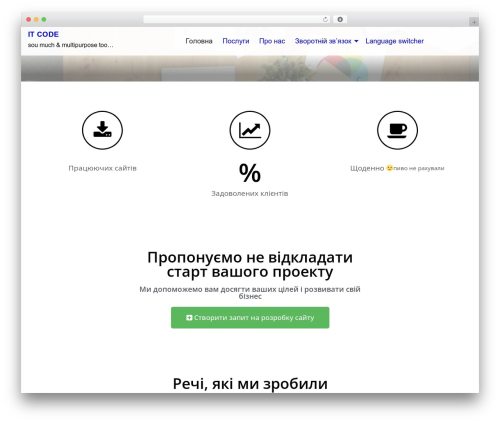
Task: Click the Задоволених клієнтів label
Action: 250,193
